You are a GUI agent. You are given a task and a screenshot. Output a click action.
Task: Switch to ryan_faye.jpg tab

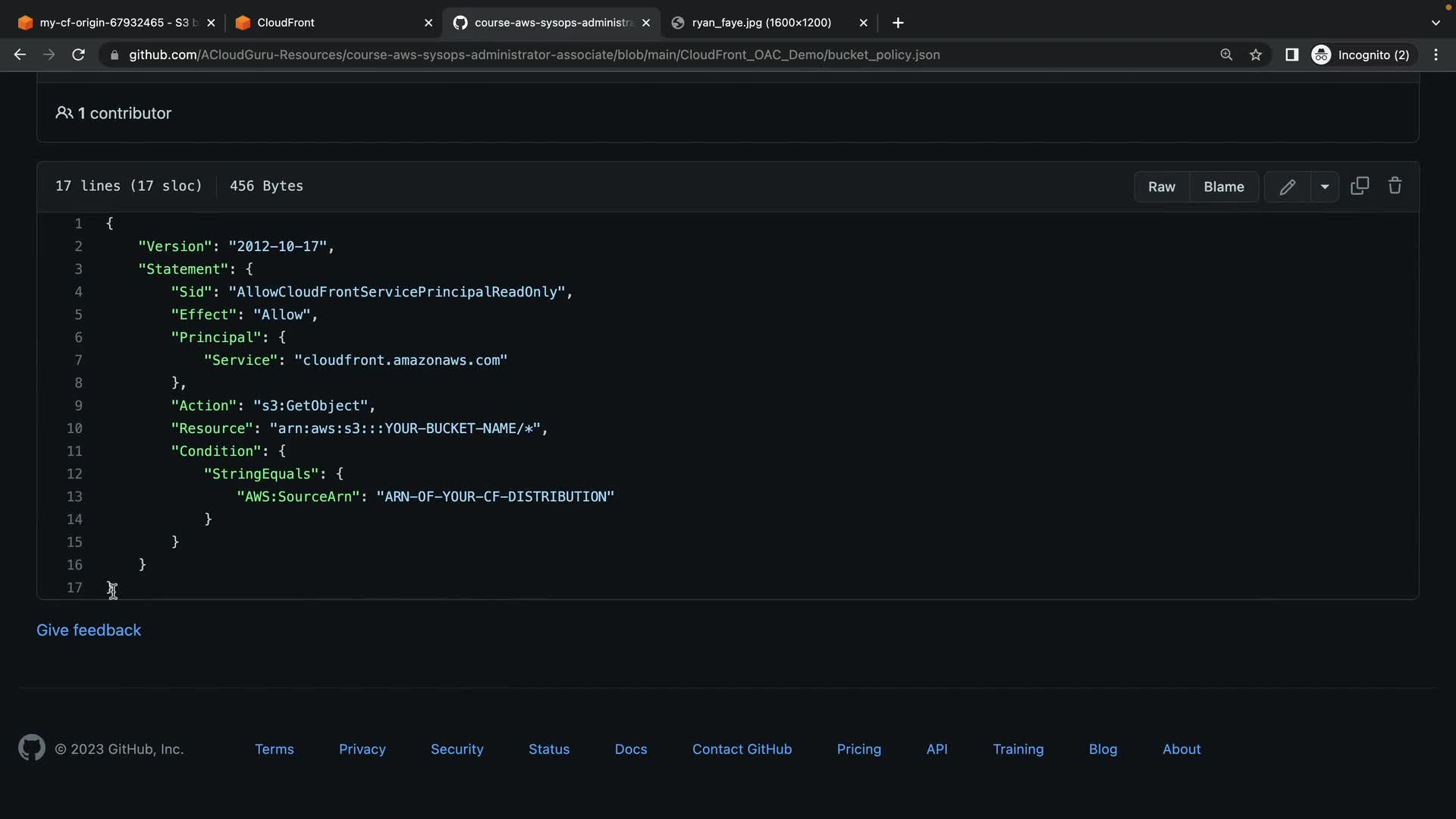pos(761,23)
